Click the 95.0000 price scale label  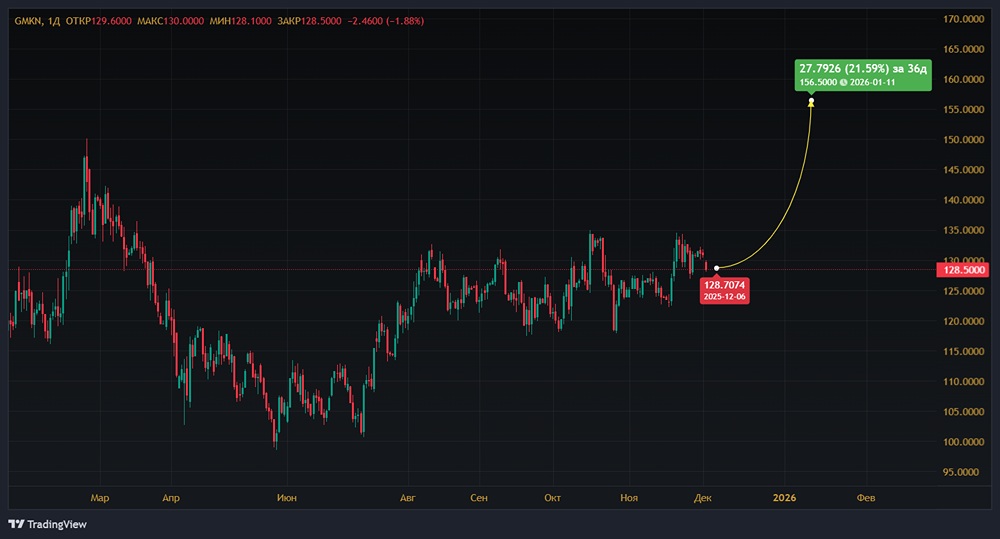[x=964, y=472]
